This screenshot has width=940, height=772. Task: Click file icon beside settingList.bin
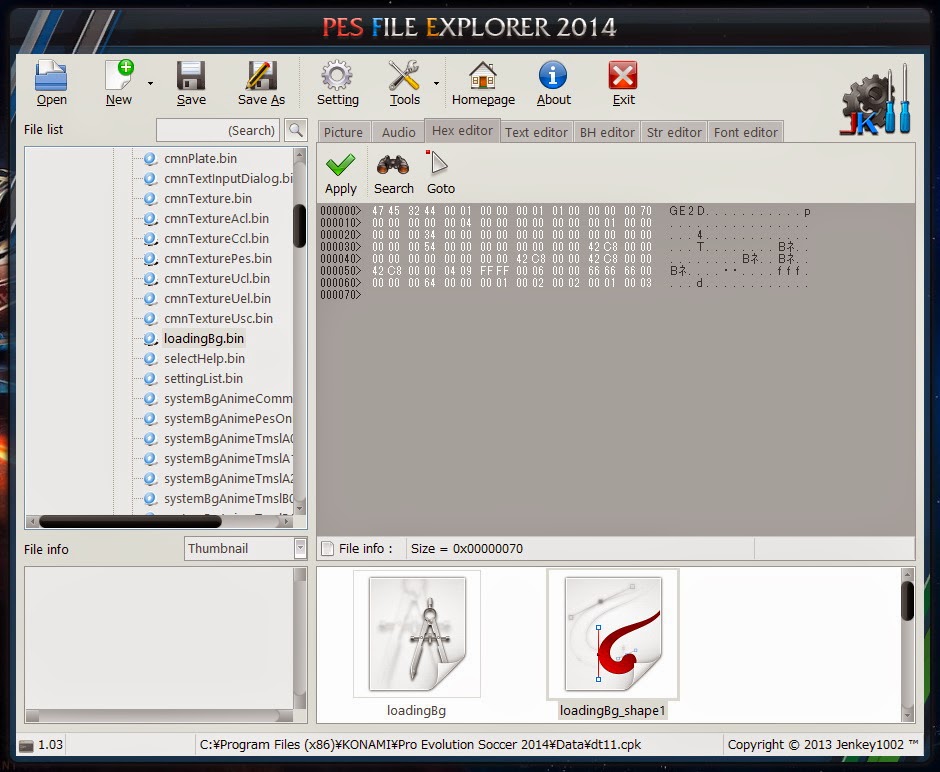(150, 379)
